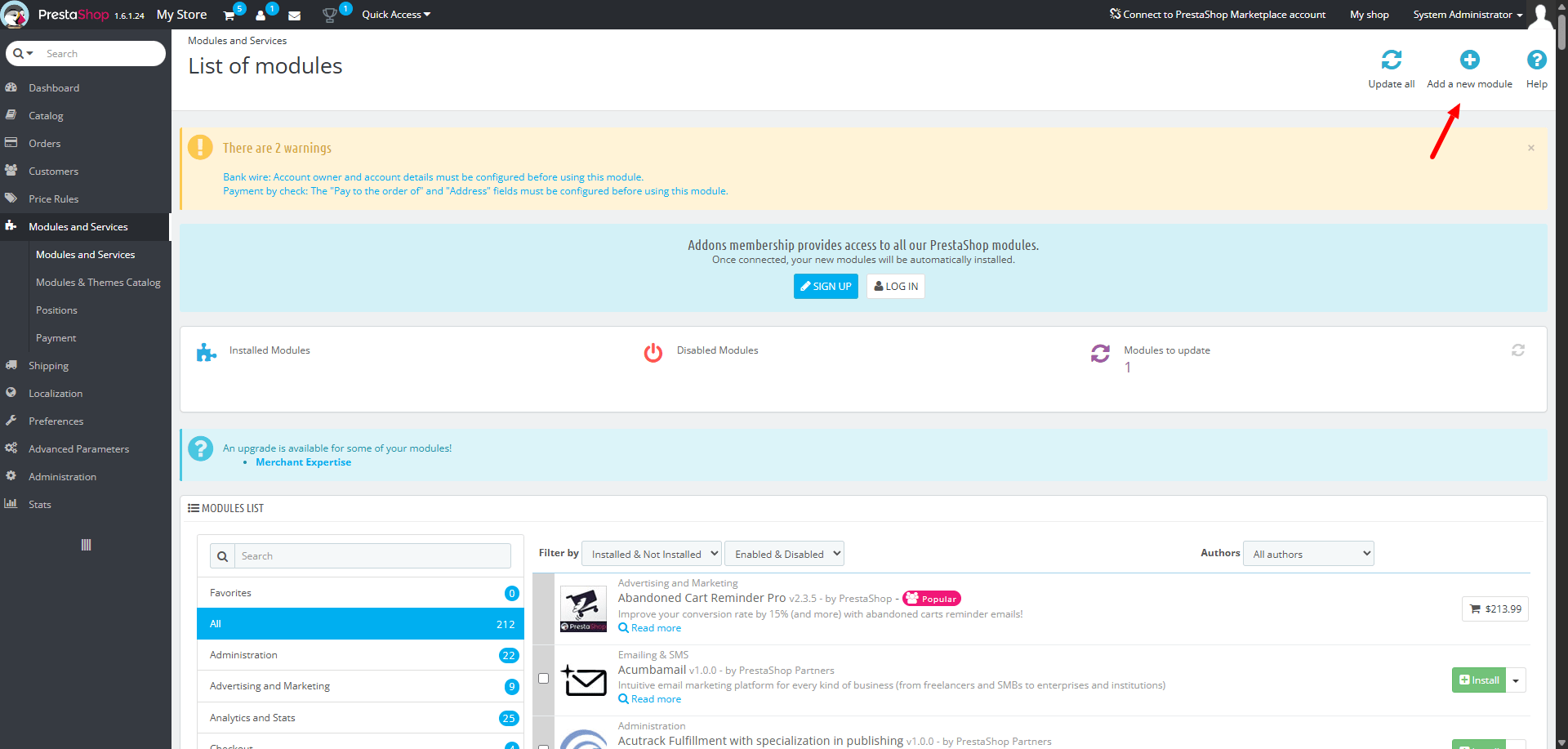Collapse the sidebar menu toggle

tap(86, 545)
